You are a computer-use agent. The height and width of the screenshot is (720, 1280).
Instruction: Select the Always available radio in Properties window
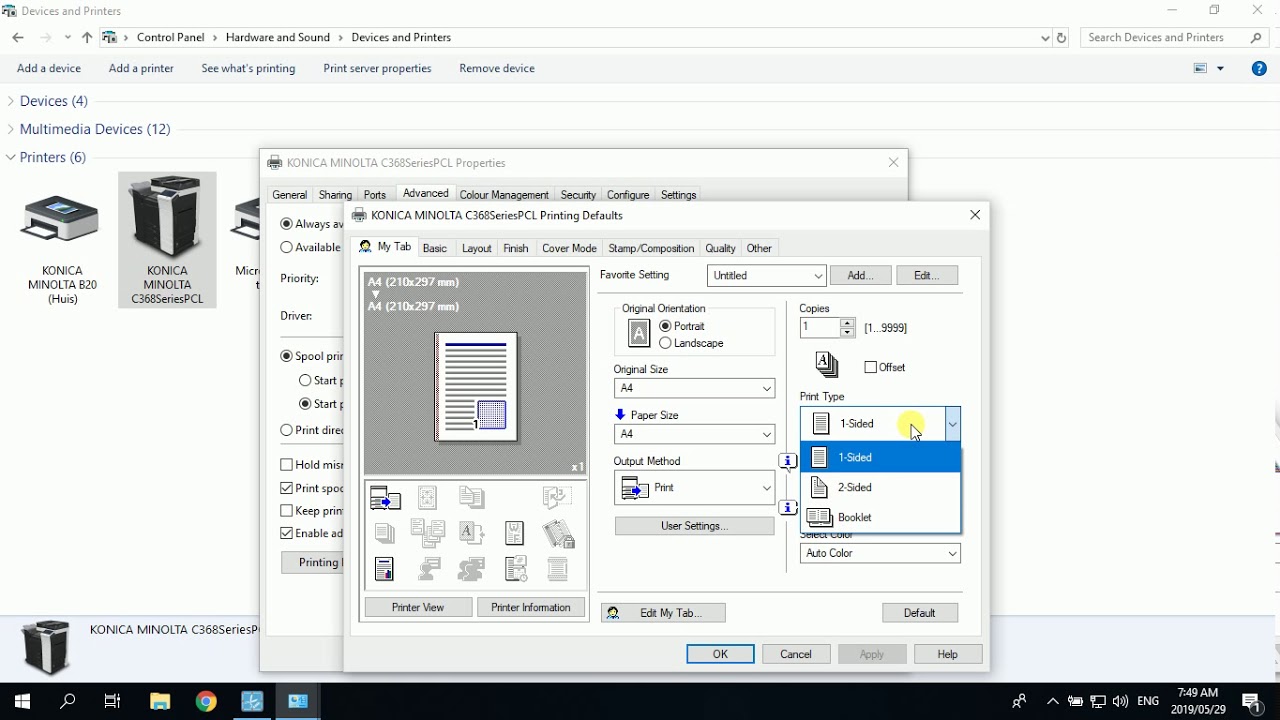point(287,224)
